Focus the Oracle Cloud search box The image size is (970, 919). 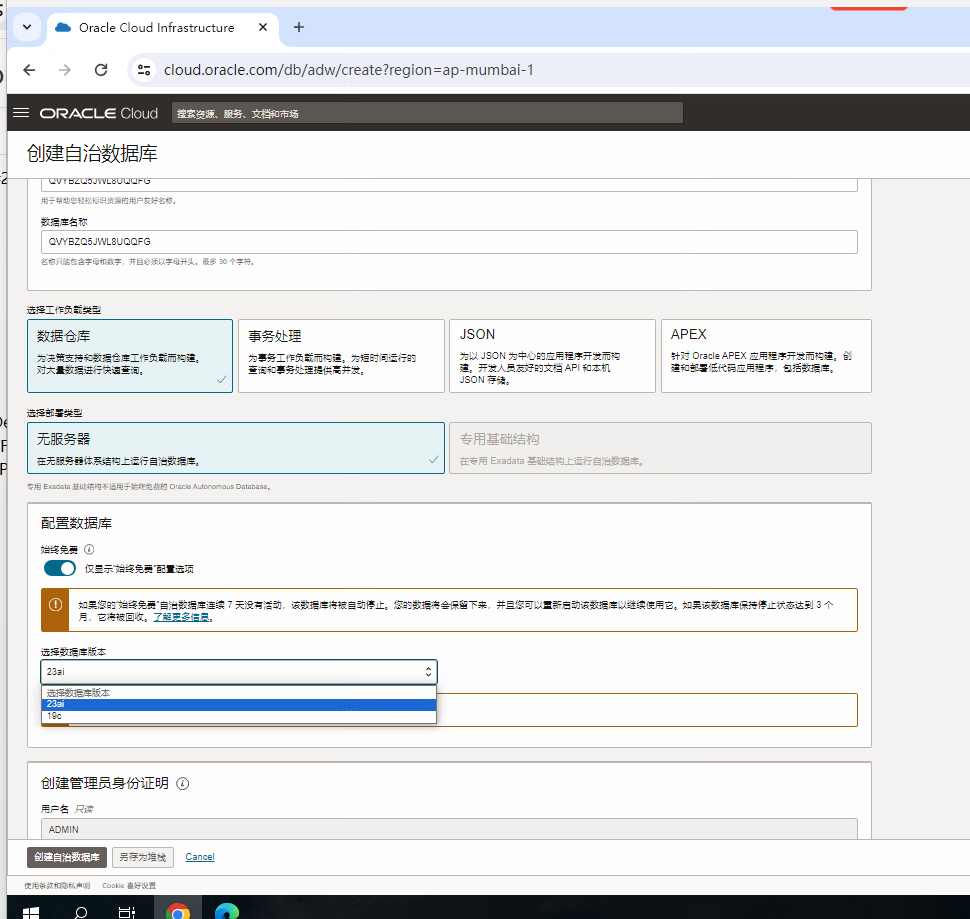427,113
